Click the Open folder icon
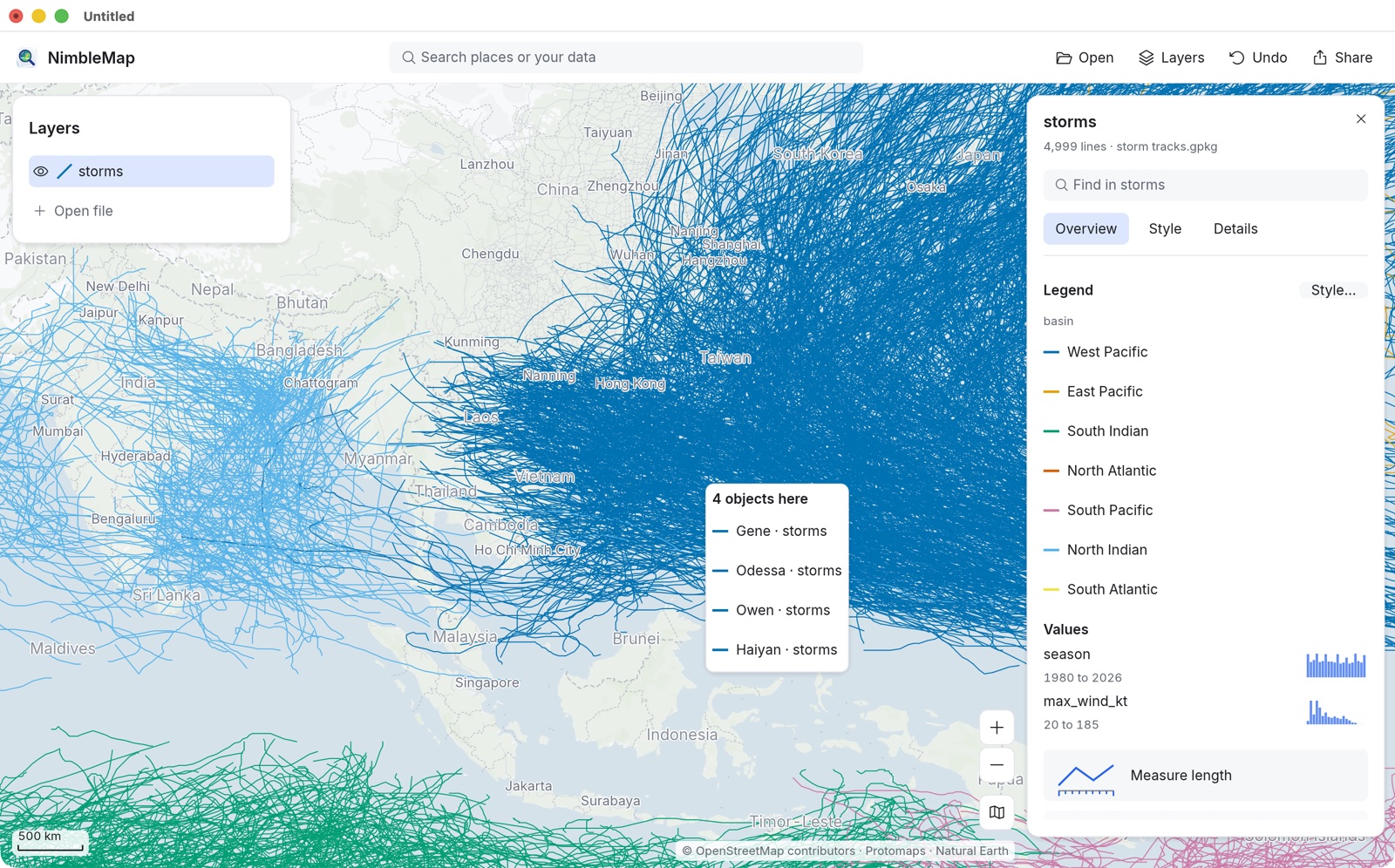The image size is (1395, 868). (x=1064, y=58)
